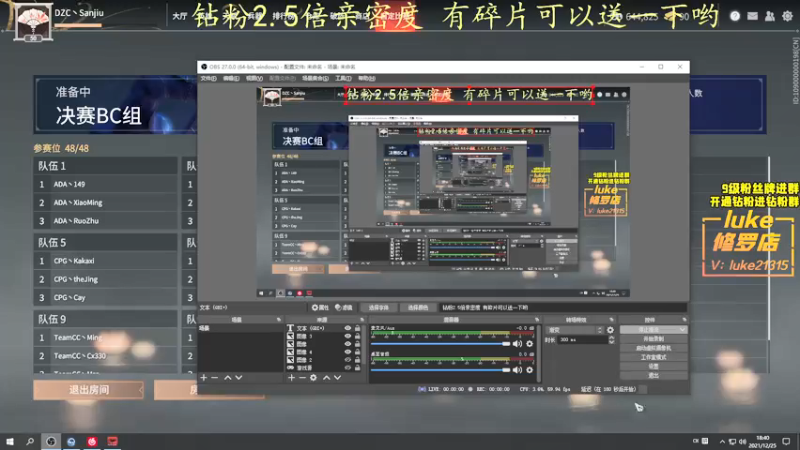This screenshot has height=450, width=800.
Task: Open the 渐变 transition type dropdown
Action: (x=574, y=330)
